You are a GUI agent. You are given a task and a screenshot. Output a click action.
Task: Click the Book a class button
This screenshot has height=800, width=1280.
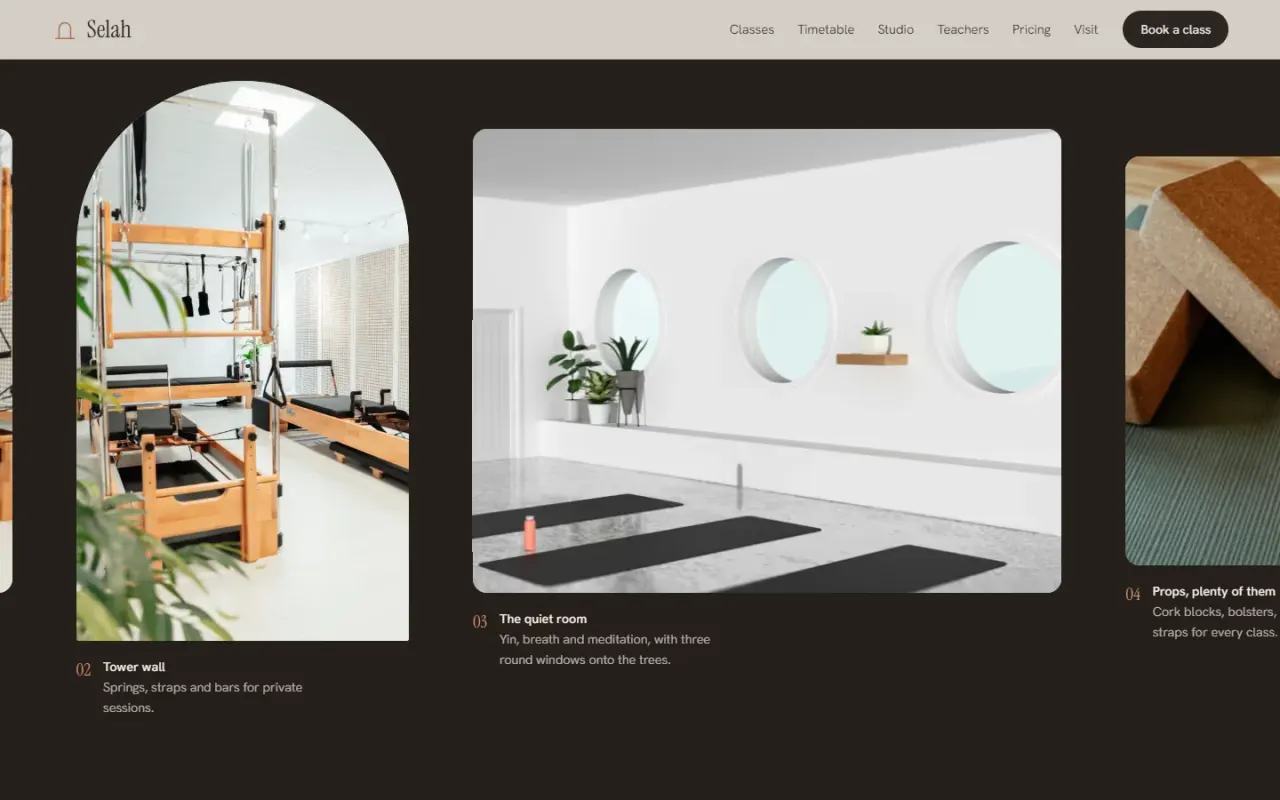(1175, 30)
